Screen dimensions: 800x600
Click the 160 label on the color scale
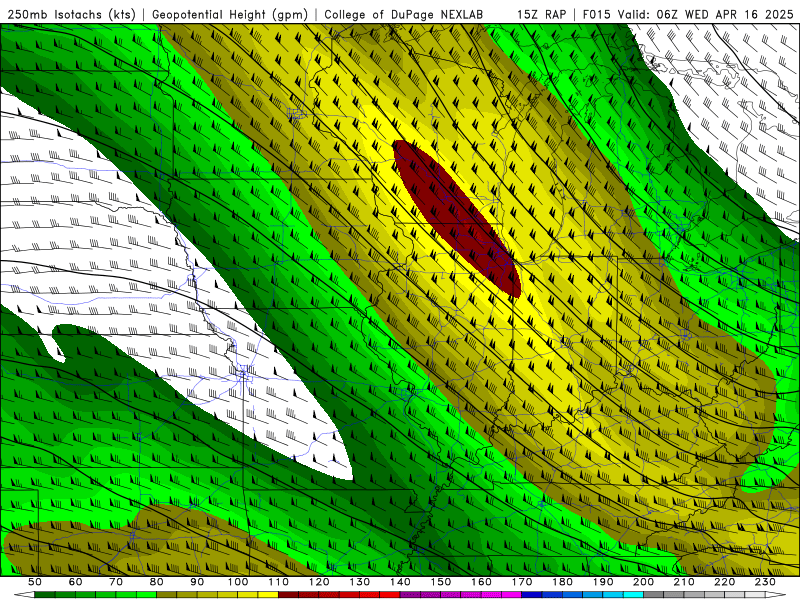coord(481,582)
